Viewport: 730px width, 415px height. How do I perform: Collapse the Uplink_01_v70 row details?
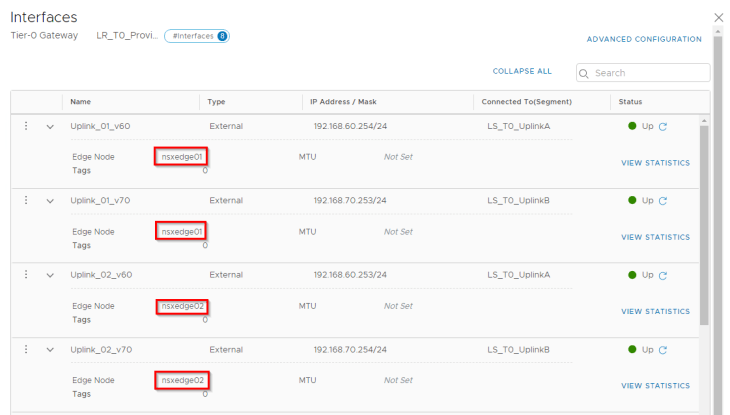(50, 201)
